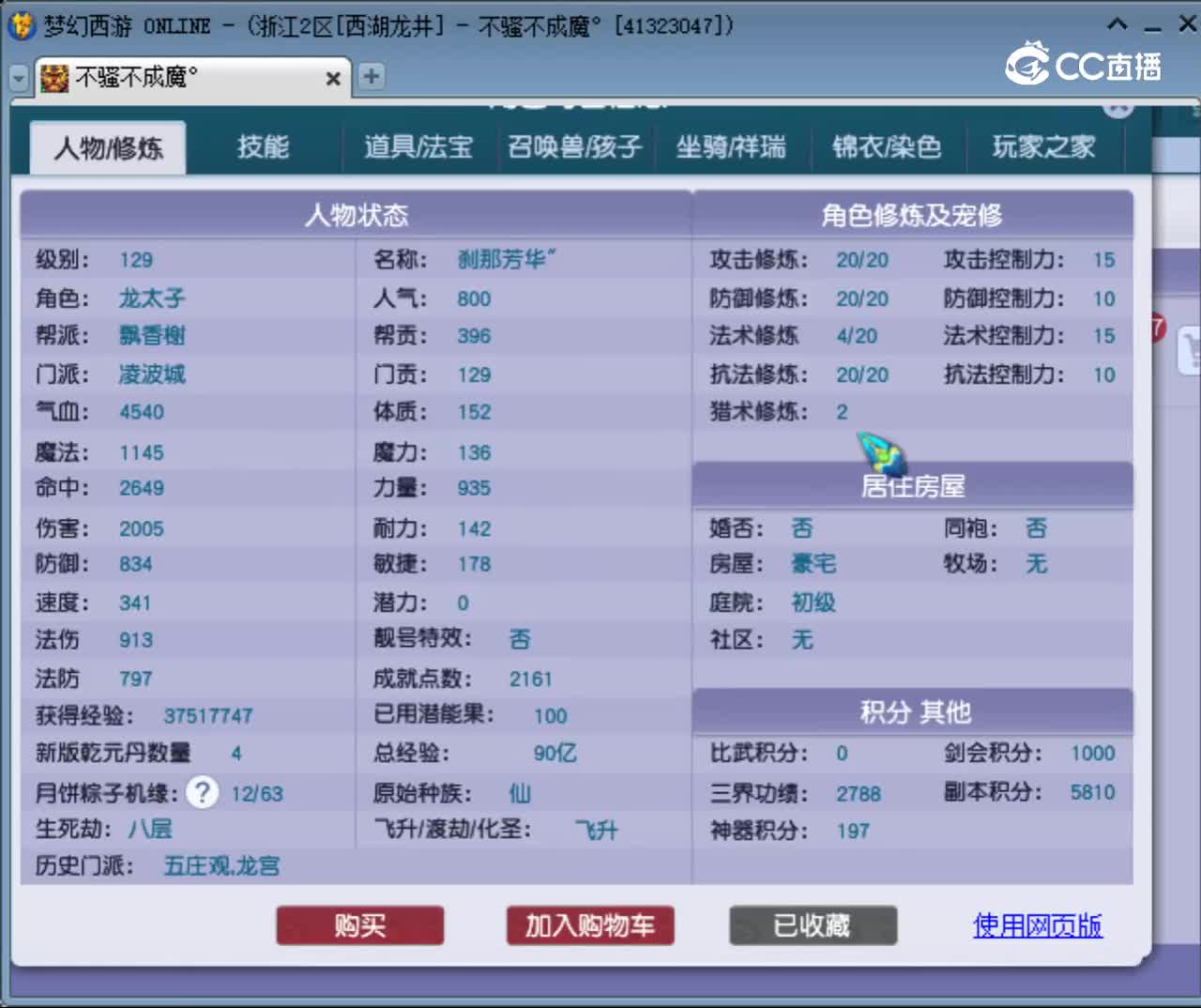Click the 飞升/渡劫/化圣 value 飞升
This screenshot has height=1008, width=1201.
coord(597,830)
